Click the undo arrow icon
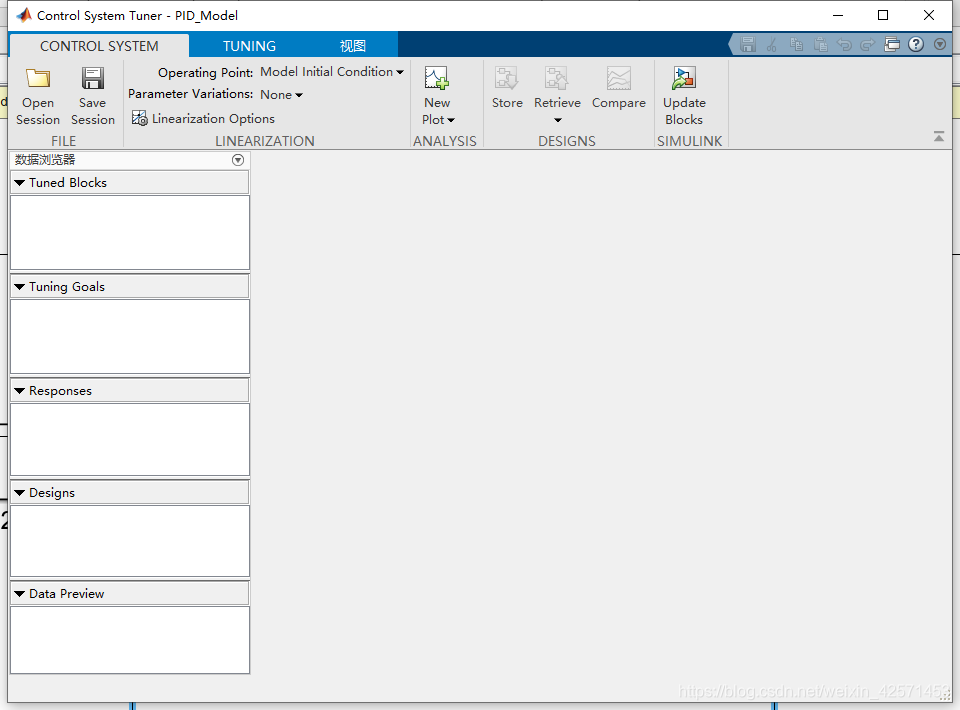The width and height of the screenshot is (960, 710). point(844,45)
